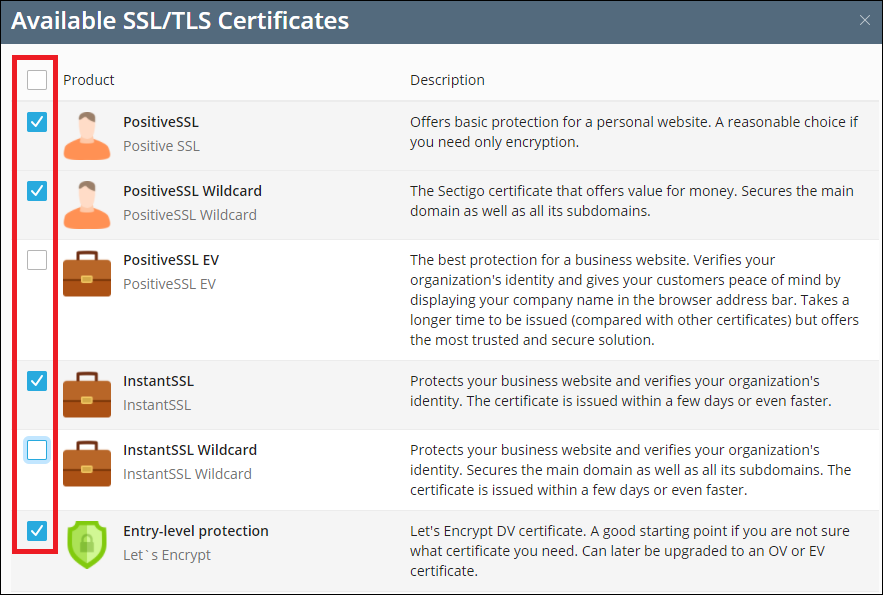
Task: Click the Description column header
Action: click(447, 80)
